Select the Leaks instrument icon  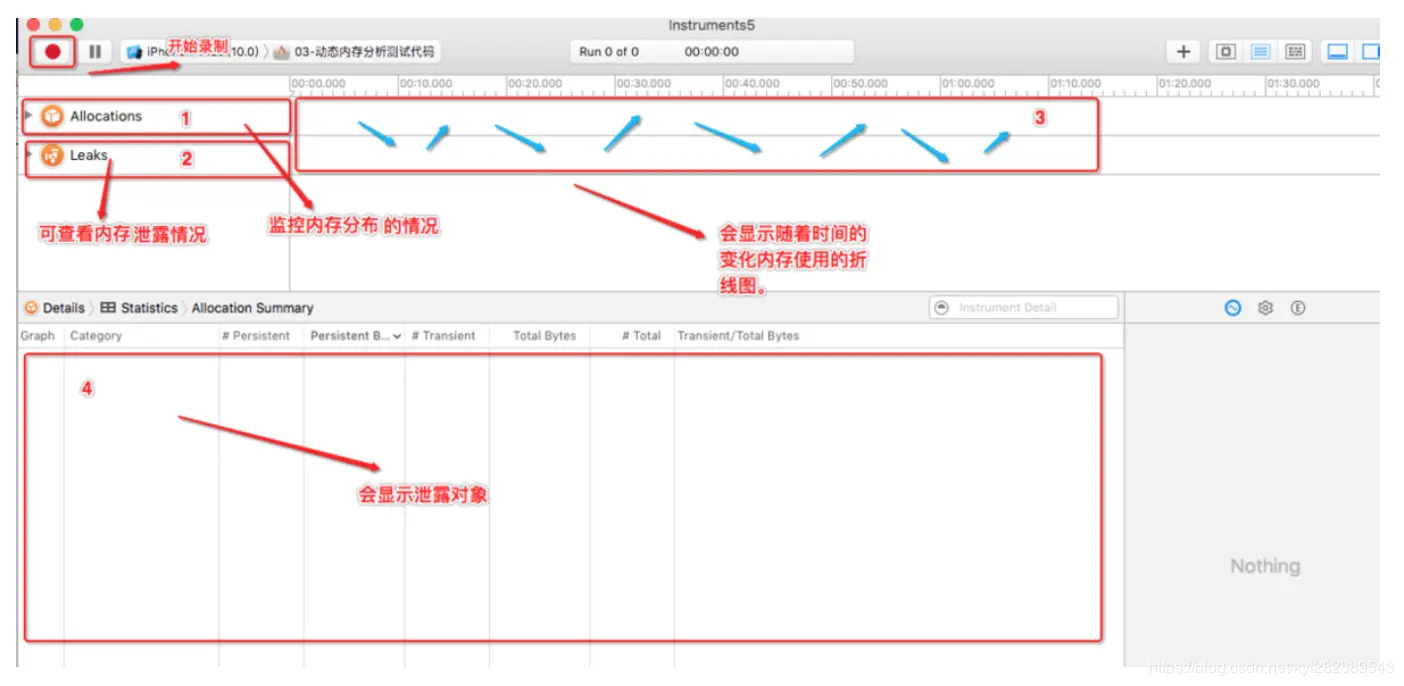coord(52,155)
